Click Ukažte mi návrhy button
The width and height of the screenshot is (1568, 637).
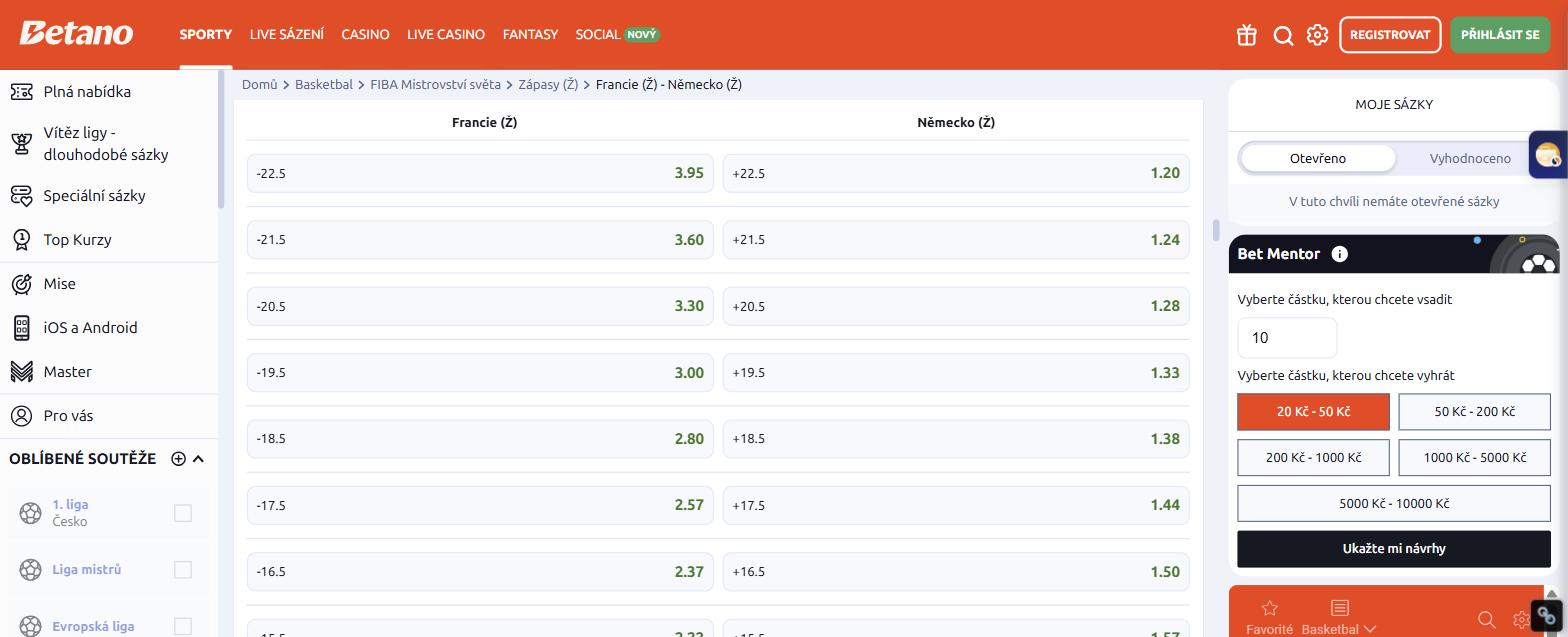coord(1394,549)
